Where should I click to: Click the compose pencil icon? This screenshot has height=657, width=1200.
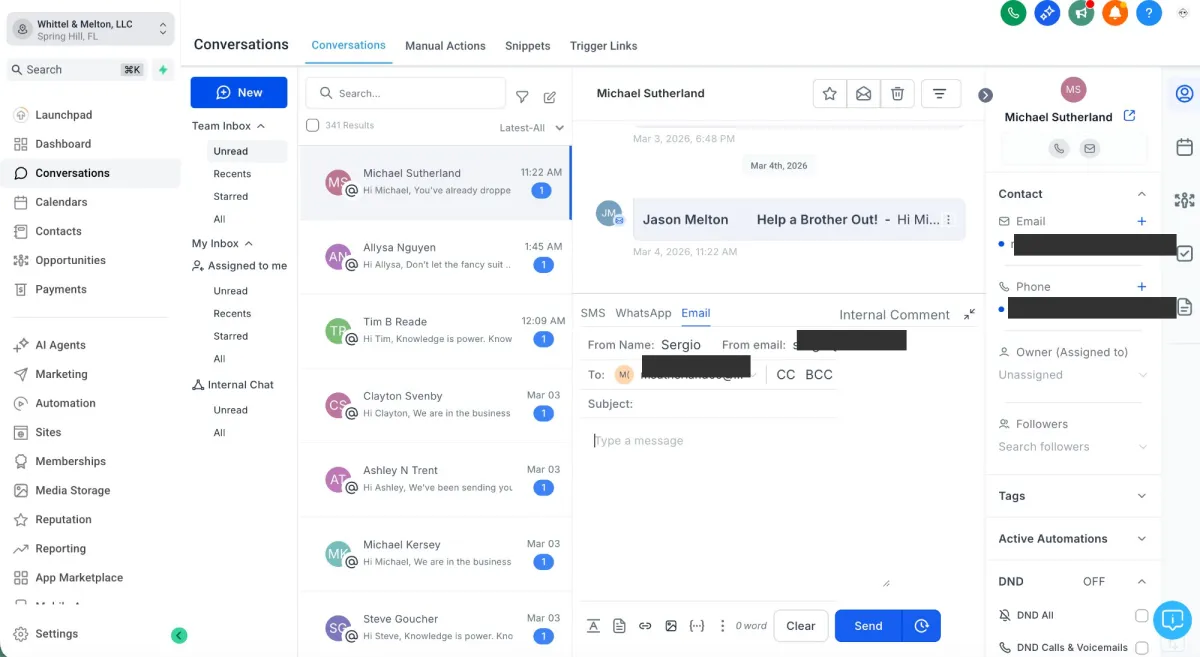click(549, 97)
